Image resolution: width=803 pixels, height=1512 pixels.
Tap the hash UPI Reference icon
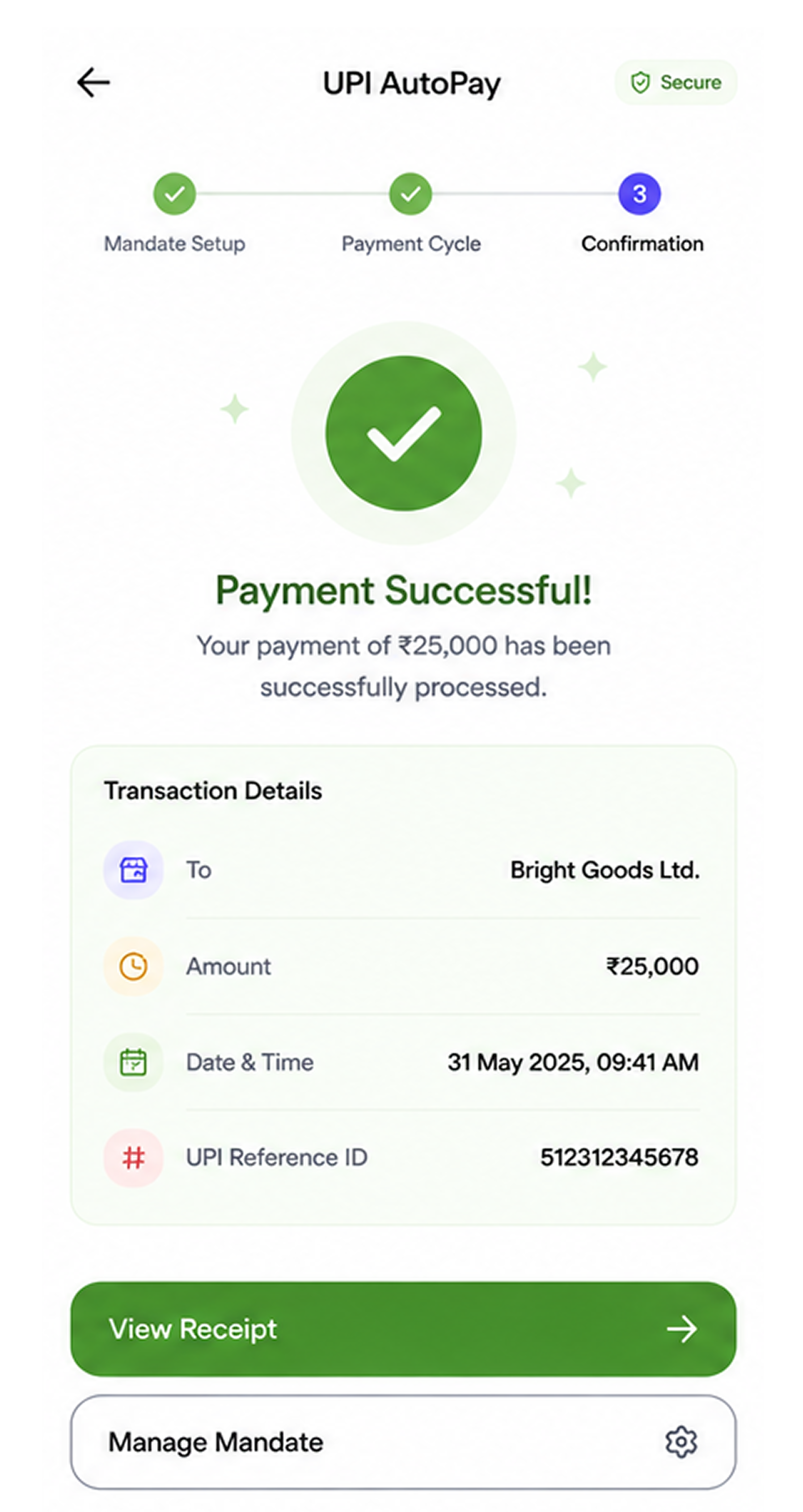133,1157
